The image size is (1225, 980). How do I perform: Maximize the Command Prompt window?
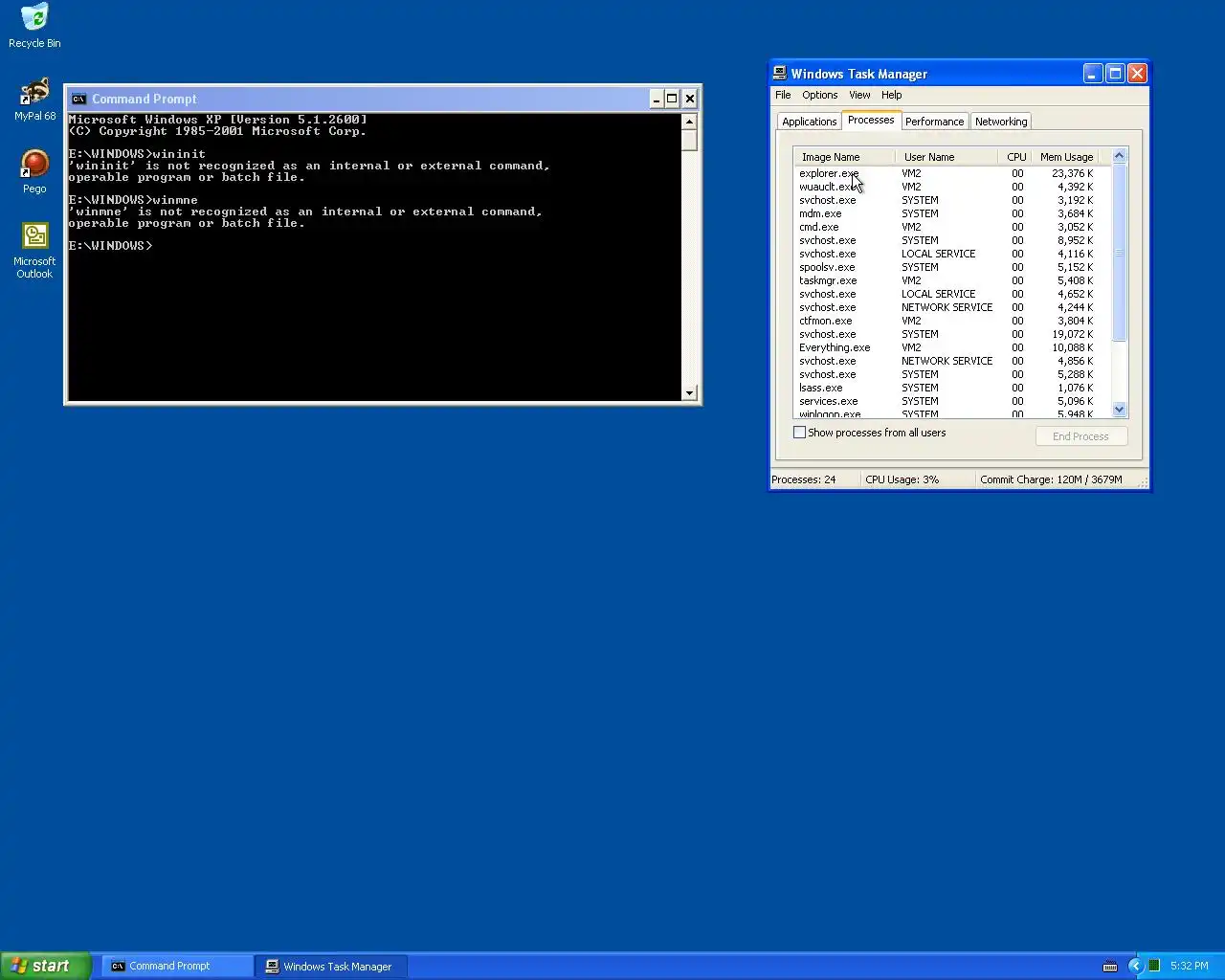tap(672, 99)
